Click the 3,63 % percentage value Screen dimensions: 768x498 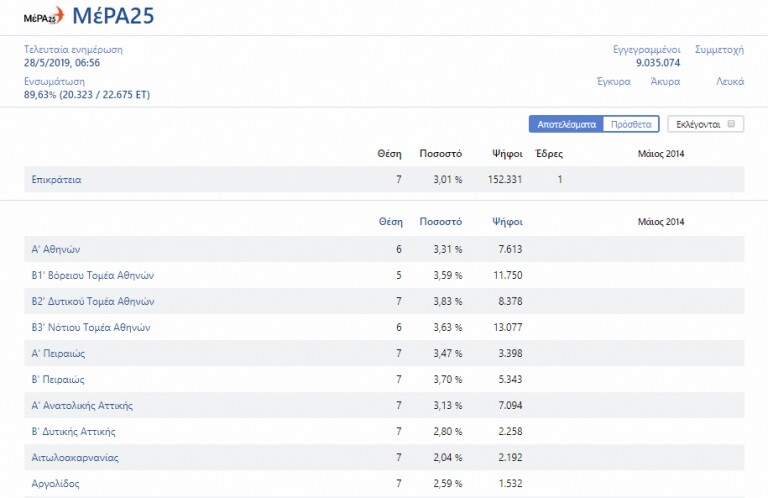coord(447,327)
